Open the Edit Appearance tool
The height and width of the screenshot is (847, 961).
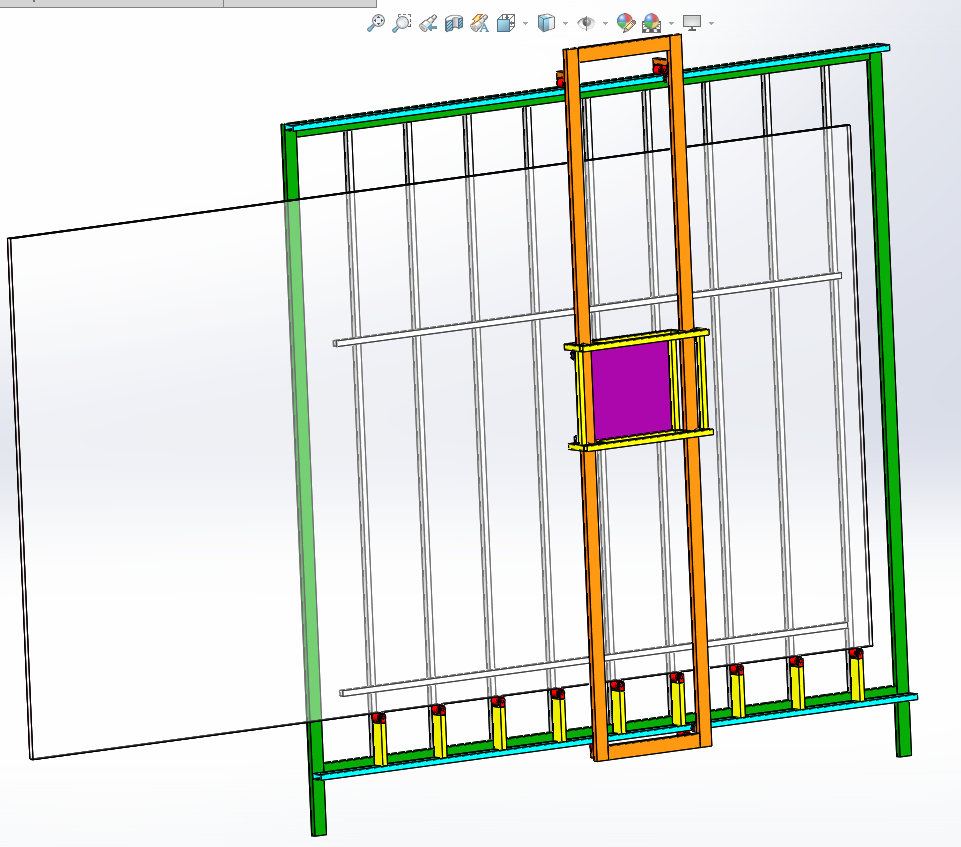pyautogui.click(x=626, y=23)
